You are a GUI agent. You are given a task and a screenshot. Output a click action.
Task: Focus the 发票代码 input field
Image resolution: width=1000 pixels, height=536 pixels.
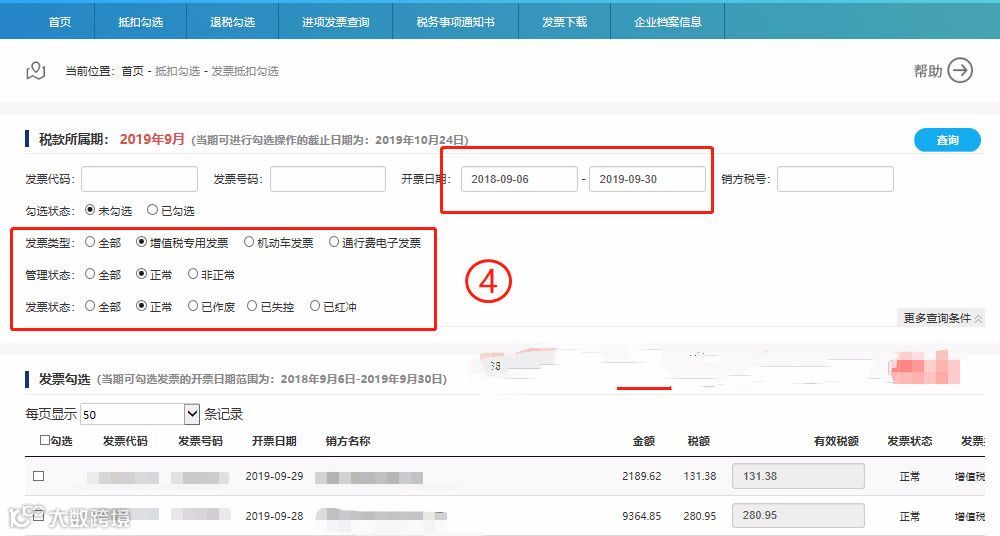[x=139, y=179]
